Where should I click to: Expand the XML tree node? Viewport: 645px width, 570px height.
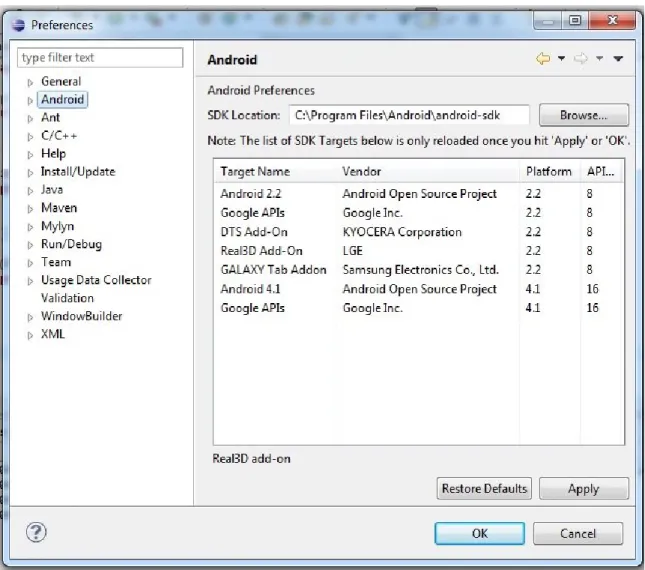(30, 336)
